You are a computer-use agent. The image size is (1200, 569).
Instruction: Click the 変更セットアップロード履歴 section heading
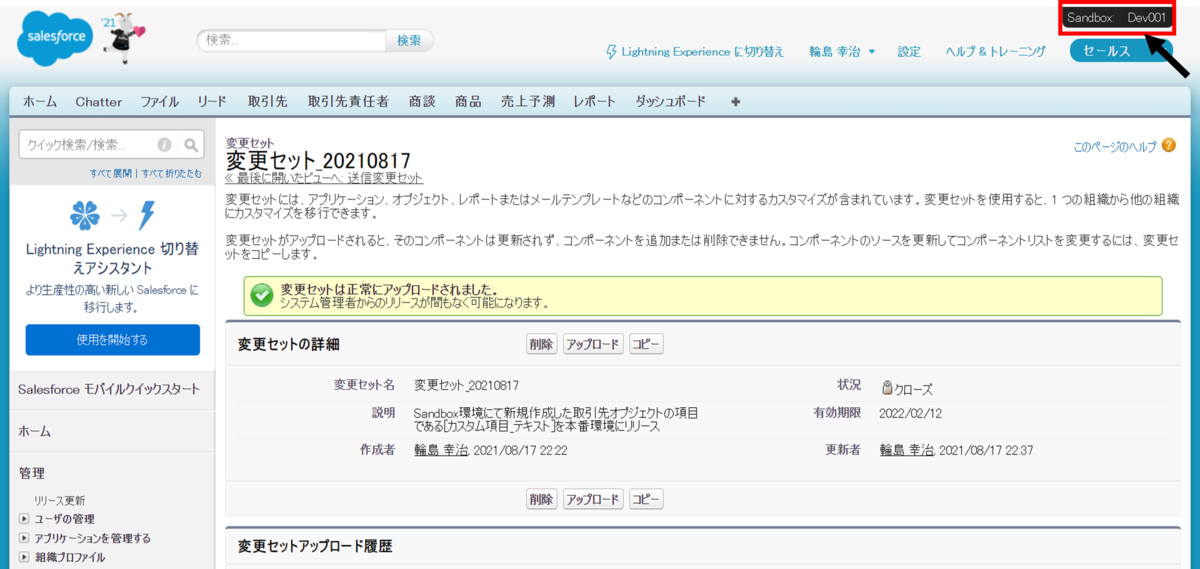(x=315, y=546)
